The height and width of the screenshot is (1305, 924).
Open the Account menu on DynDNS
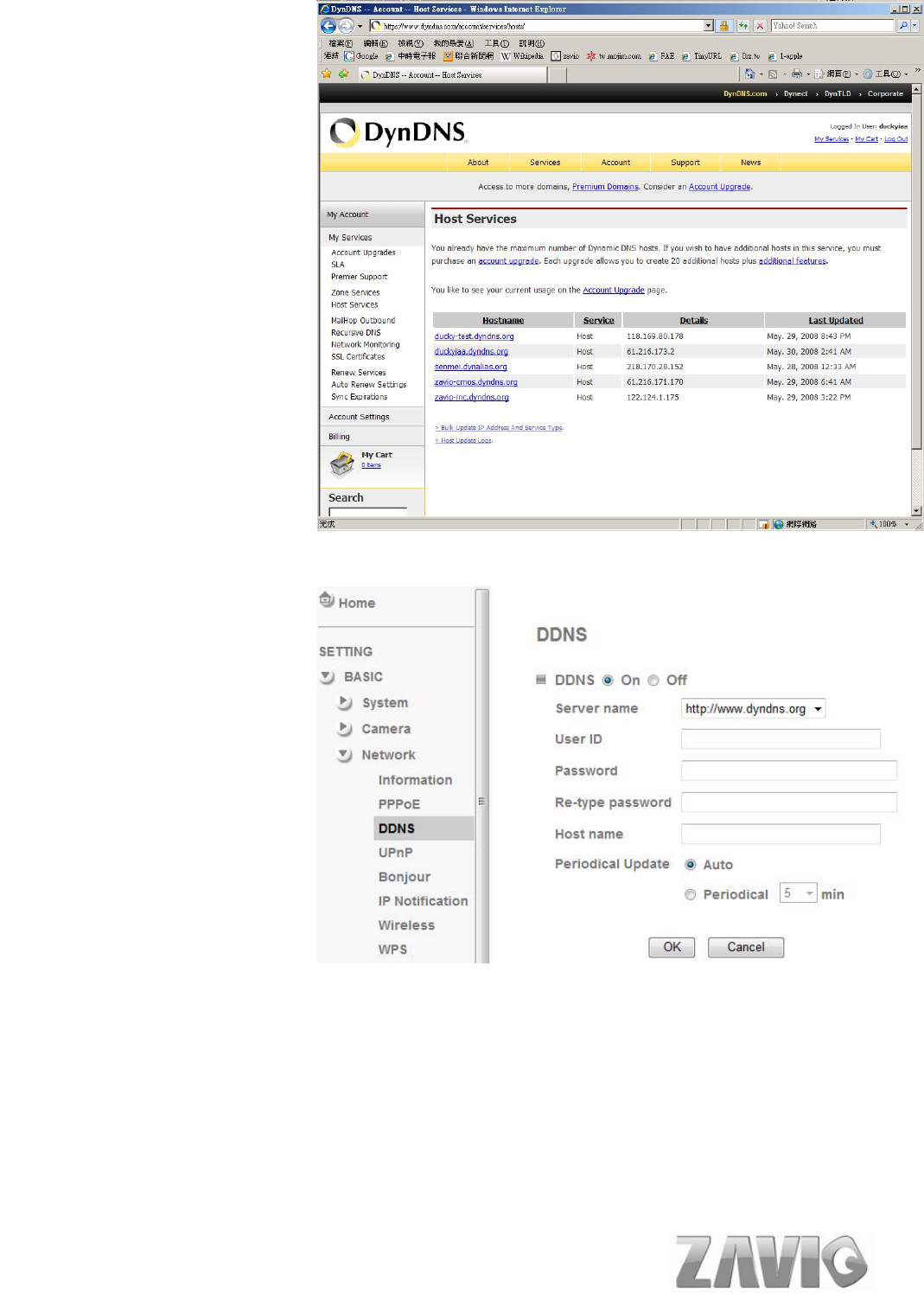pyautogui.click(x=615, y=163)
